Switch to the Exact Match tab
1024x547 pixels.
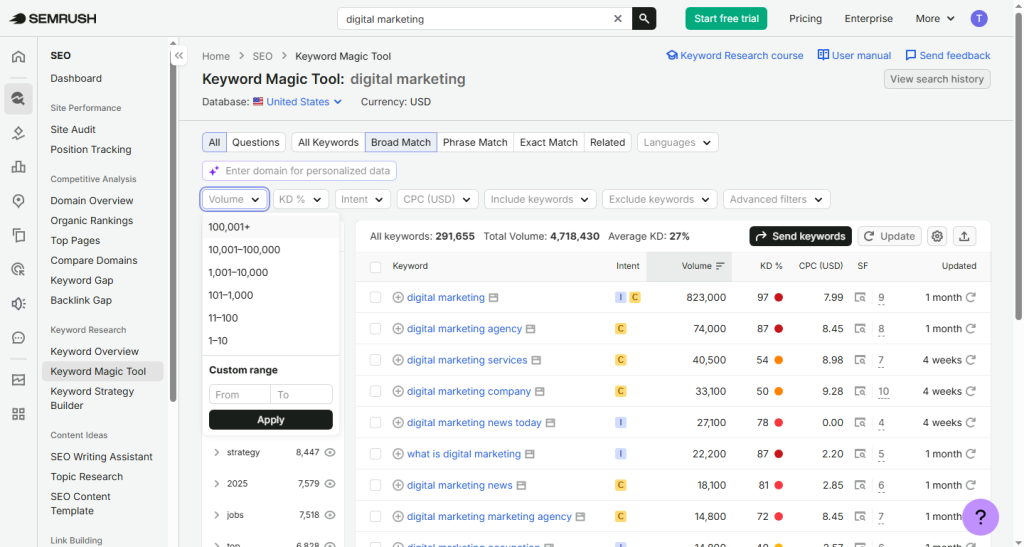(549, 142)
